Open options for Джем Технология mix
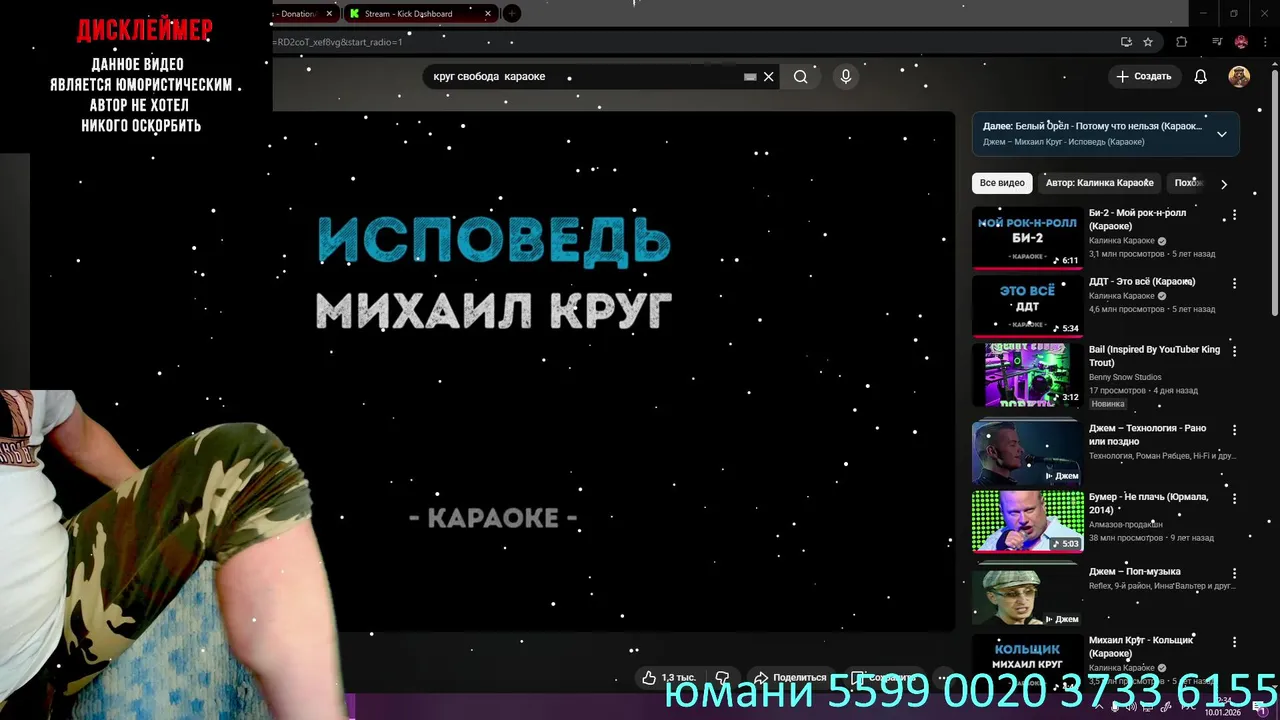The height and width of the screenshot is (720, 1280). click(1234, 430)
